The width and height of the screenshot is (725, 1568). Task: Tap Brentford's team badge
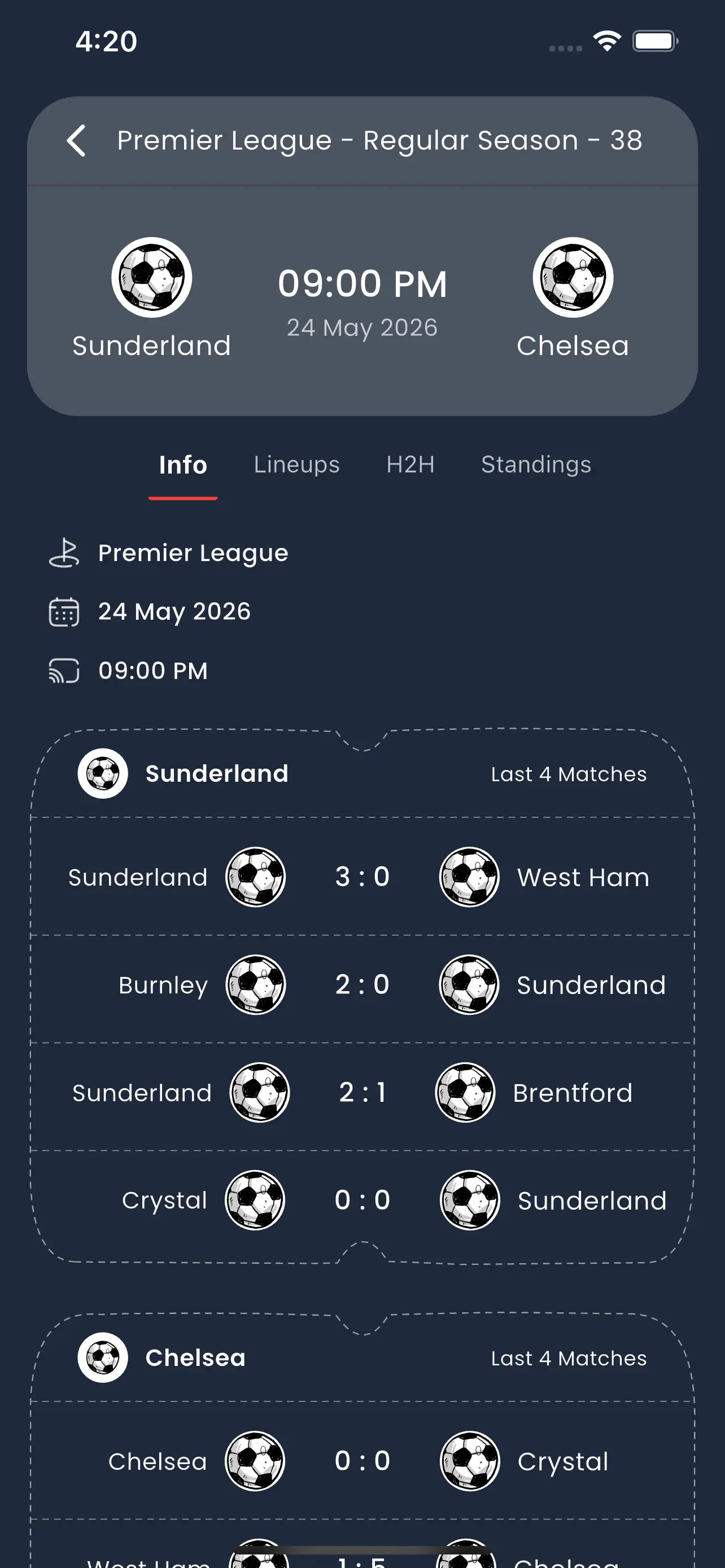[466, 1093]
